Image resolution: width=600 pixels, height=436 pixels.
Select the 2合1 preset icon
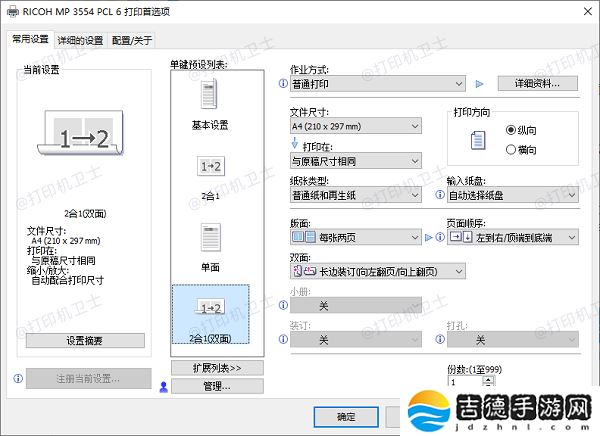click(211, 166)
